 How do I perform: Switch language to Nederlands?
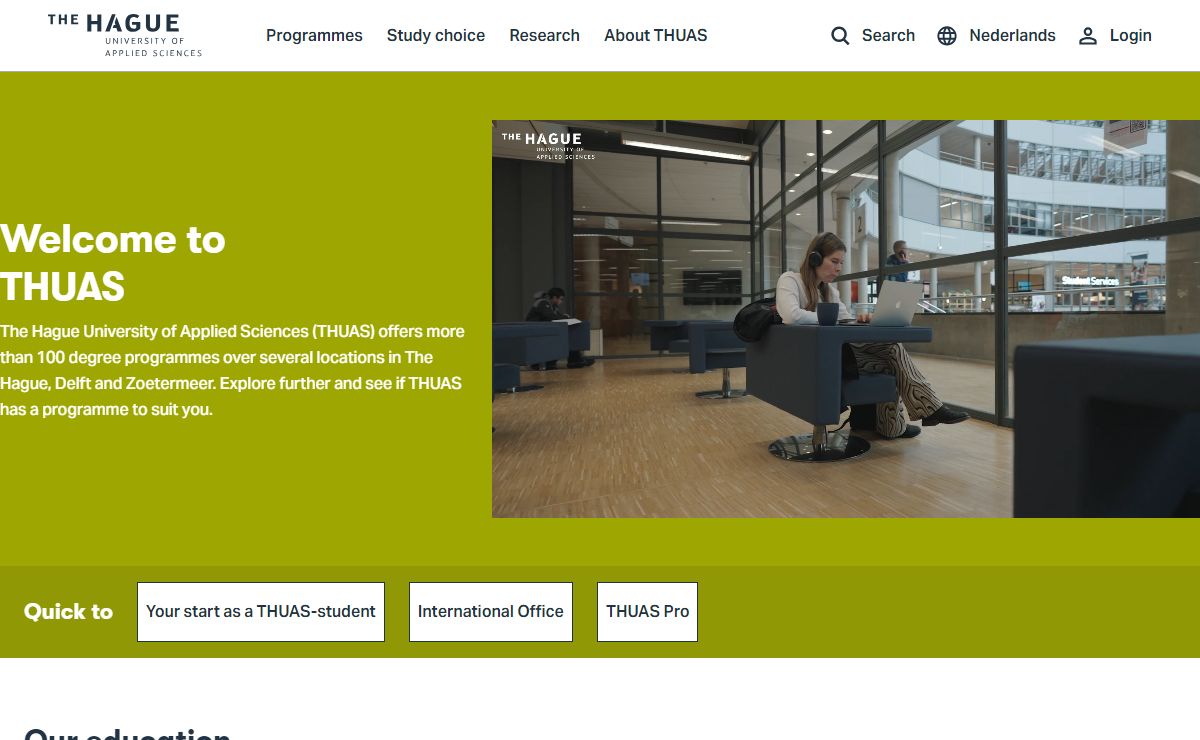[1012, 35]
